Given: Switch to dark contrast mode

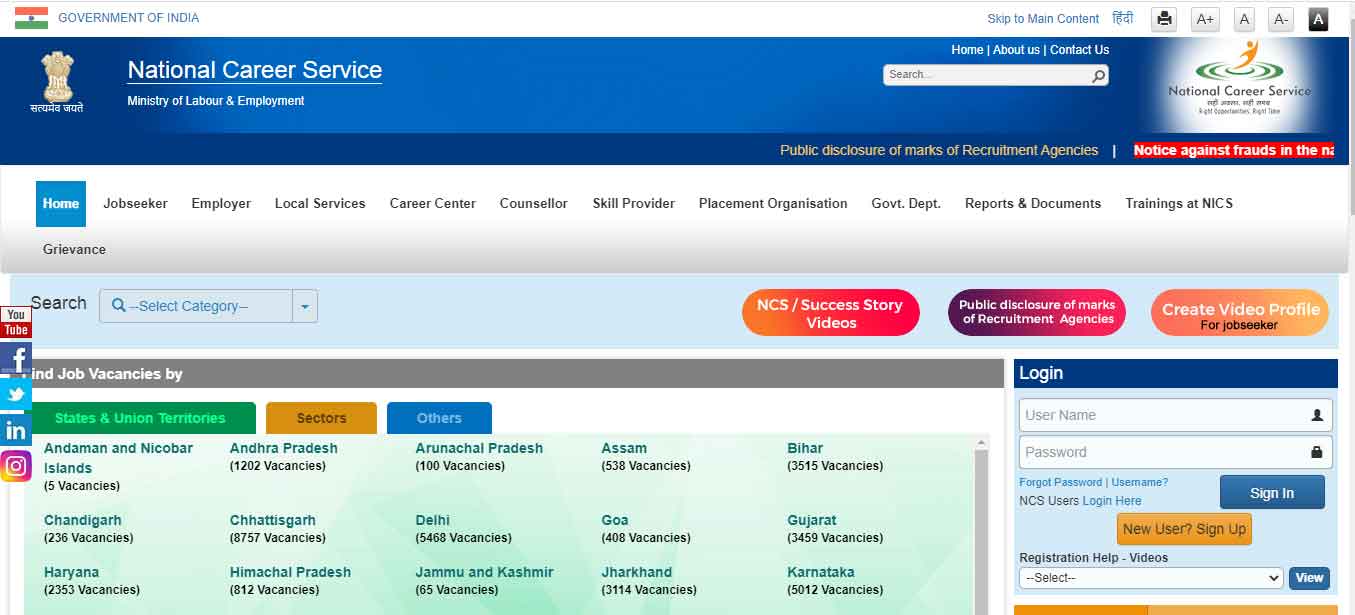Looking at the screenshot, I should point(1318,19).
